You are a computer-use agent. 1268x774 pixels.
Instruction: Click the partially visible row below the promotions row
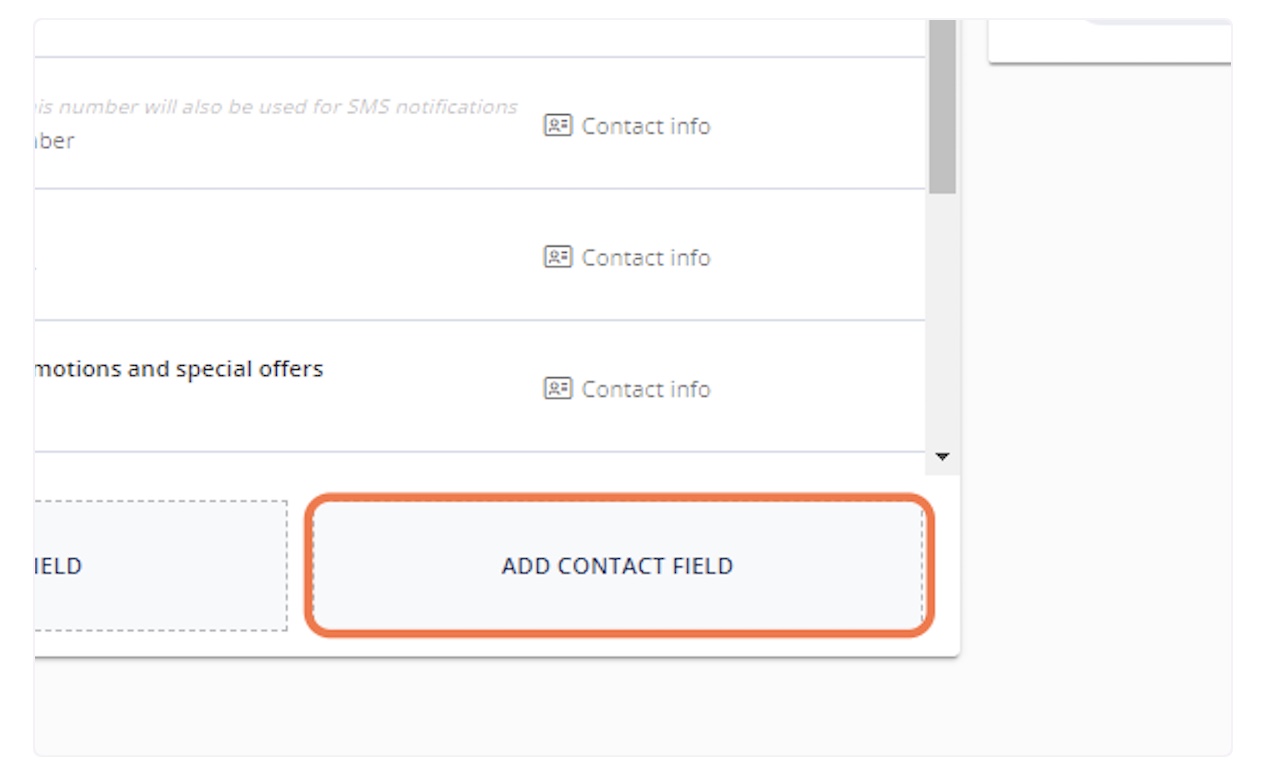coord(480,462)
